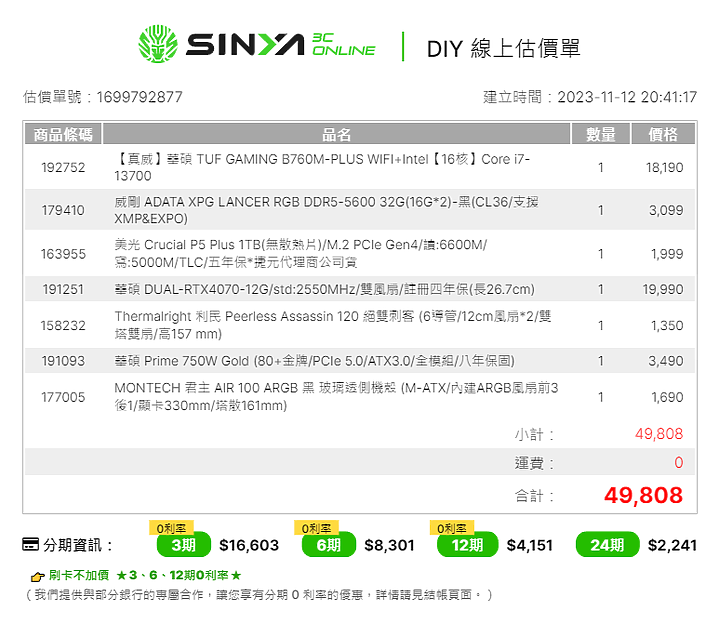Click the MONTECH AIR 100 ARGB product name
This screenshot has width=720, height=624.
336,397
